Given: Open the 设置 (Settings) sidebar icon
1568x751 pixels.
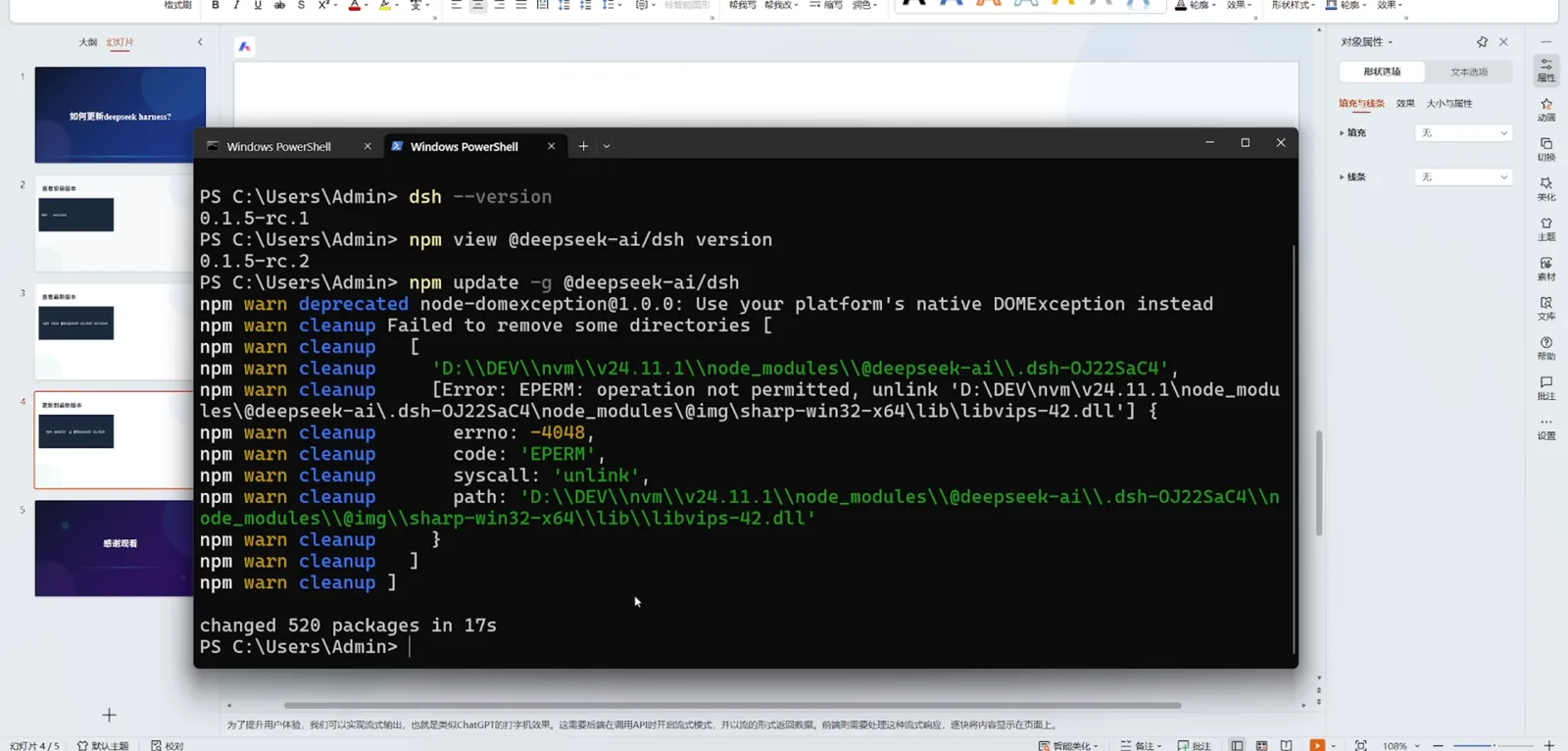Looking at the screenshot, I should 1545,427.
